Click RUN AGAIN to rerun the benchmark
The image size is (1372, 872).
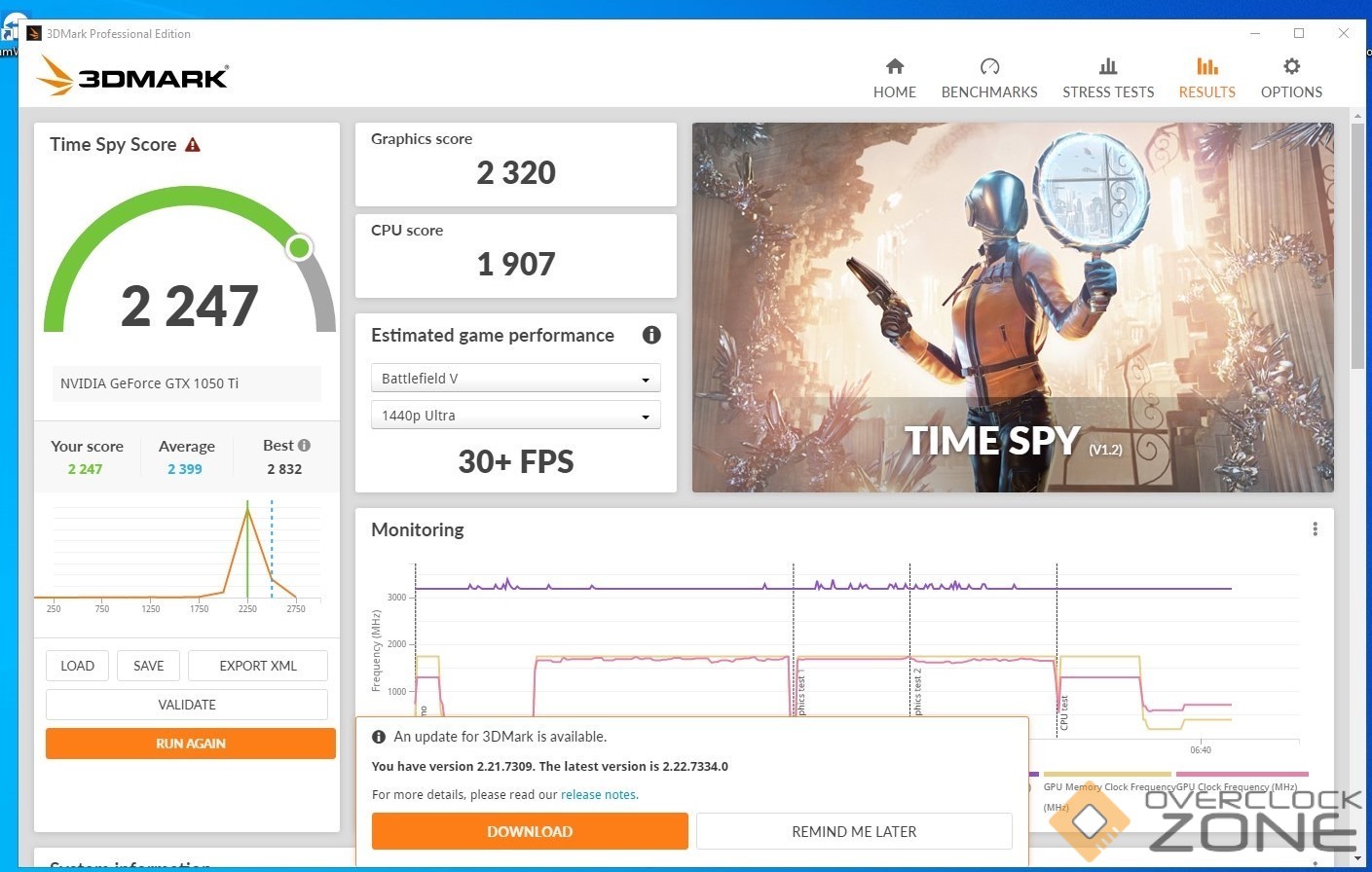tap(191, 744)
